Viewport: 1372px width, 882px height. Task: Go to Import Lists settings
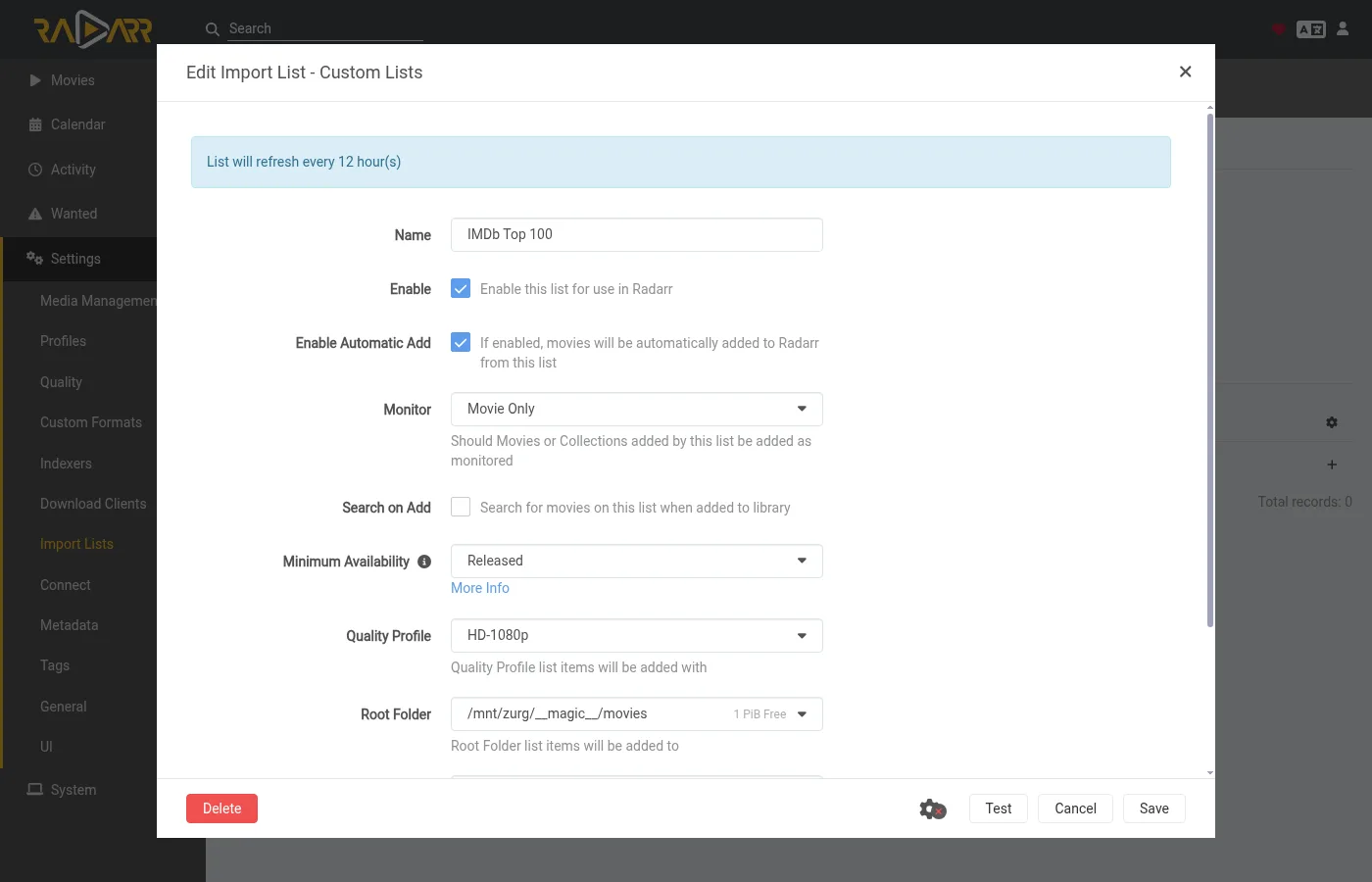(76, 544)
